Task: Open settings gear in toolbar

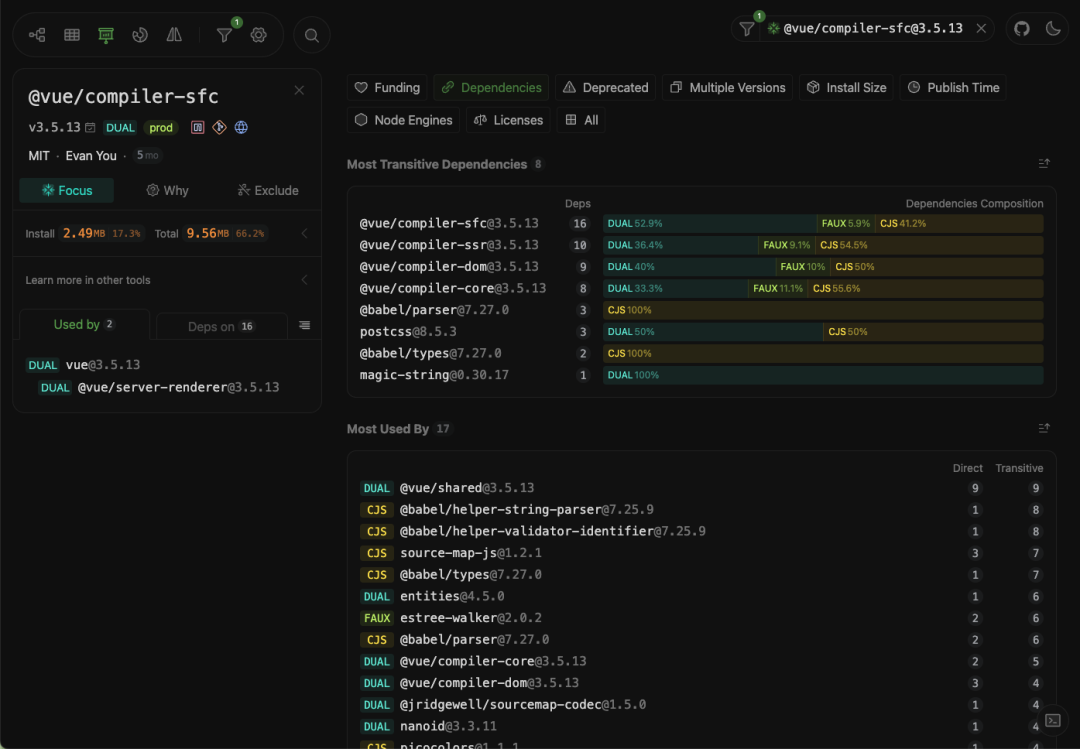Action: (x=258, y=34)
